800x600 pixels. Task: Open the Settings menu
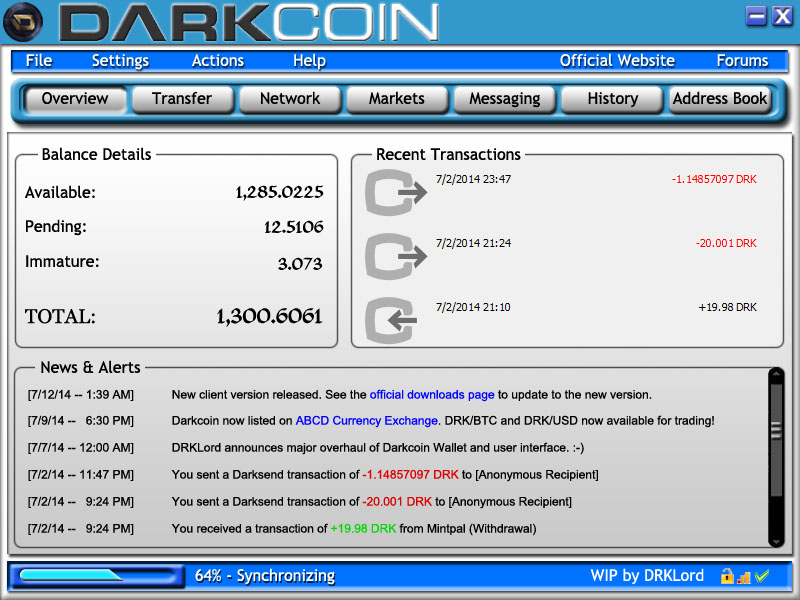tap(120, 61)
